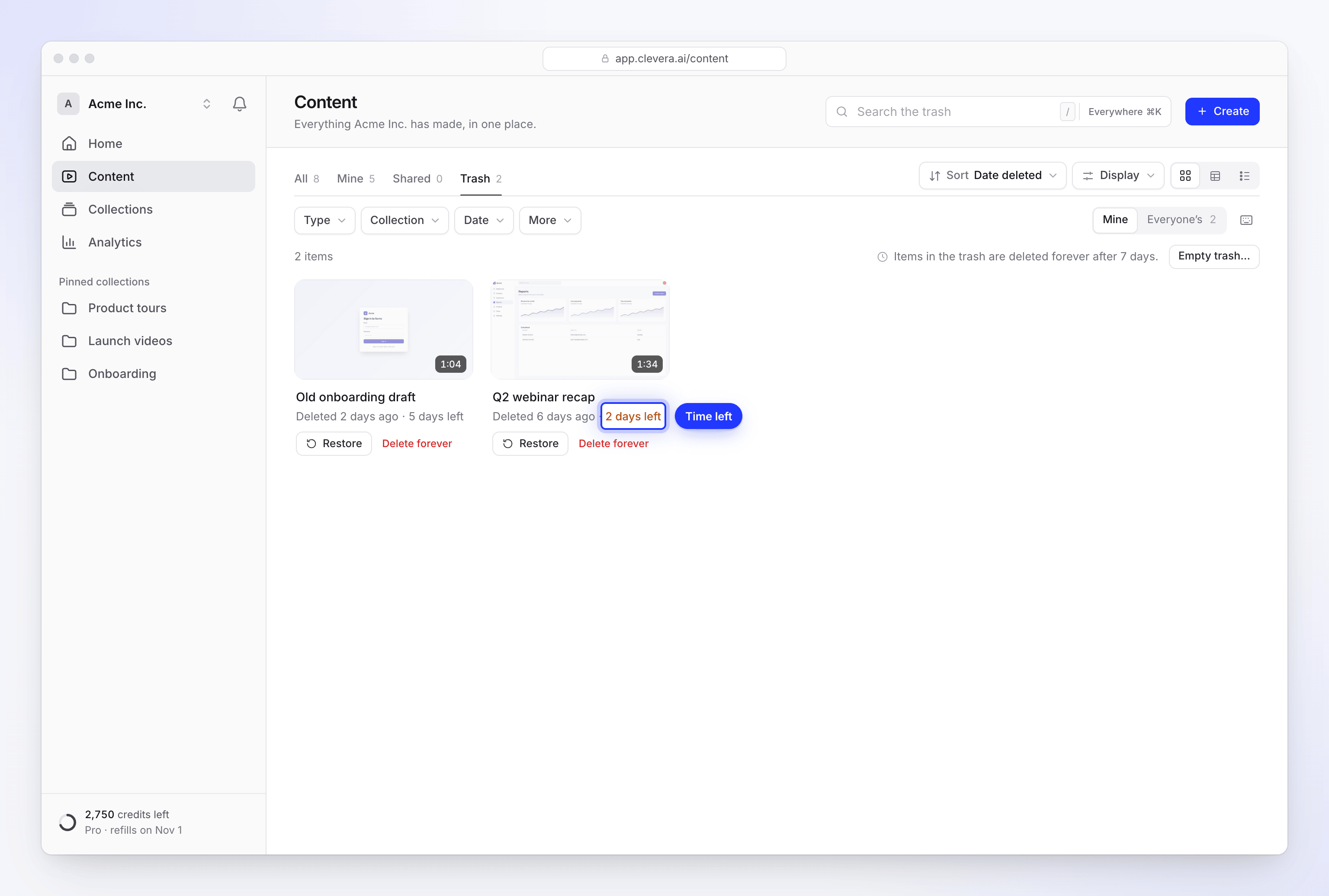Open the Type filter dropdown
Screen dimensions: 1329x896
pos(324,220)
